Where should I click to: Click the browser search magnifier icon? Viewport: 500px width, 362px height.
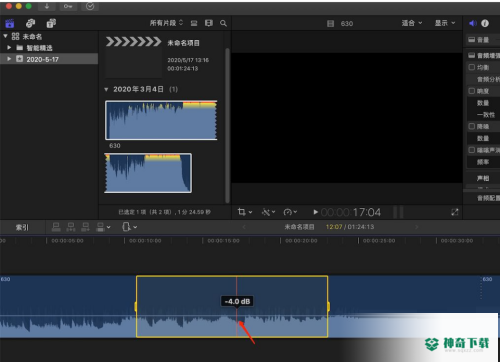223,23
